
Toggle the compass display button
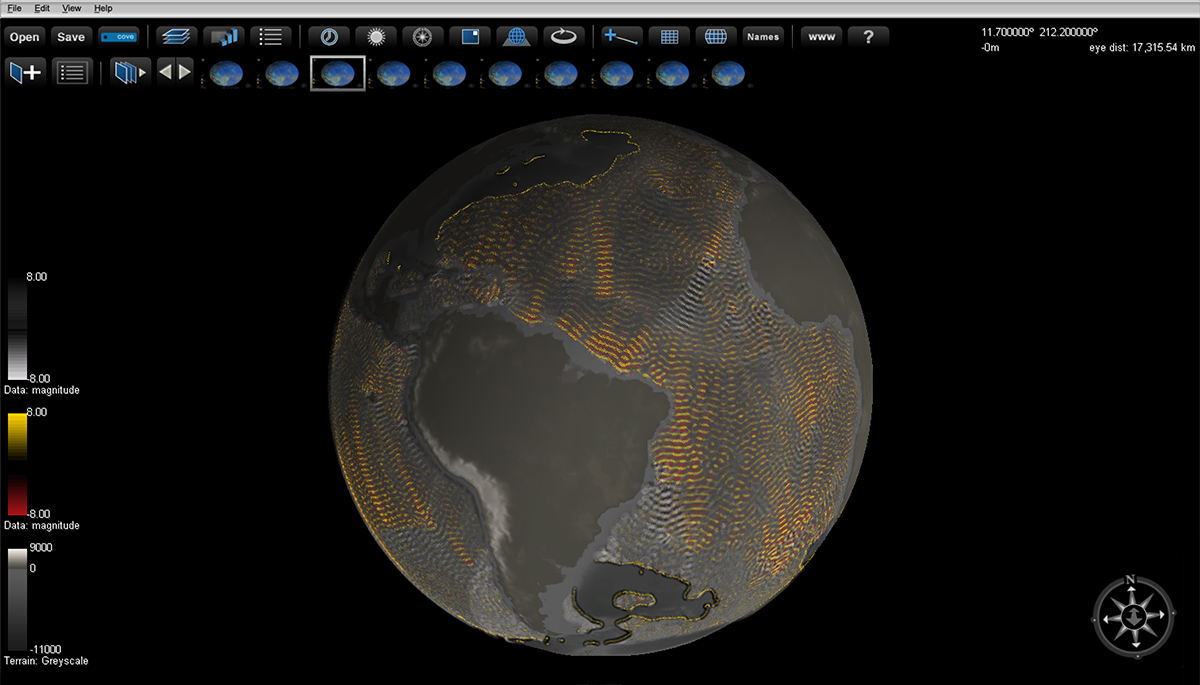pos(422,37)
